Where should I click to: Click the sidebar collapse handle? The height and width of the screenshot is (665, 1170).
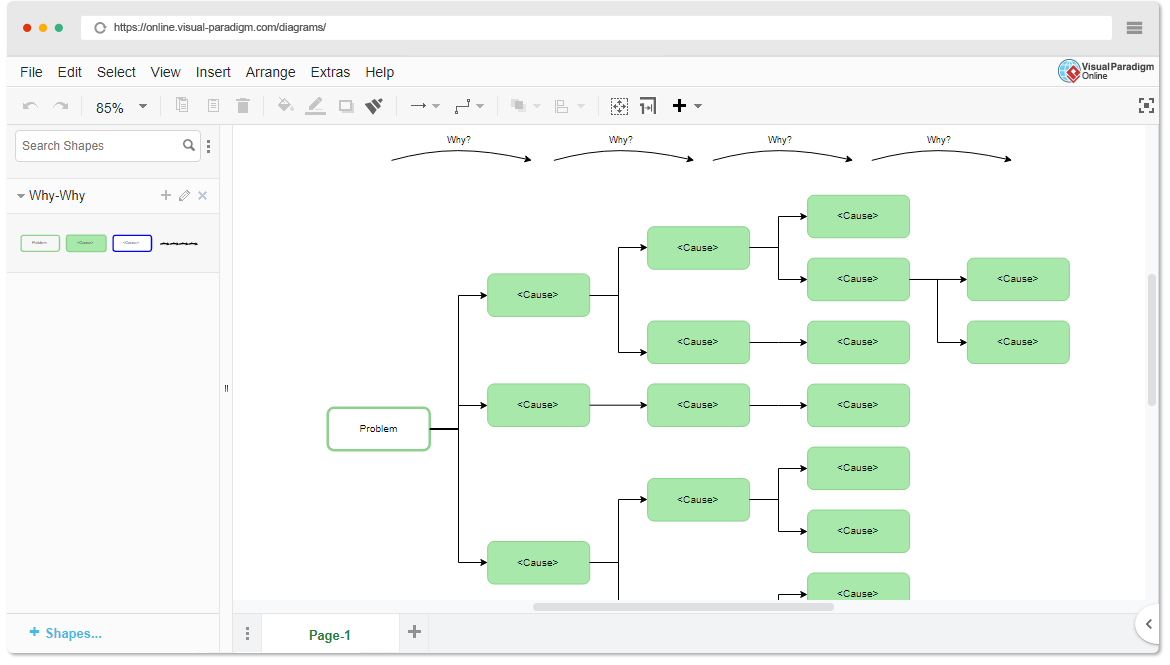226,388
